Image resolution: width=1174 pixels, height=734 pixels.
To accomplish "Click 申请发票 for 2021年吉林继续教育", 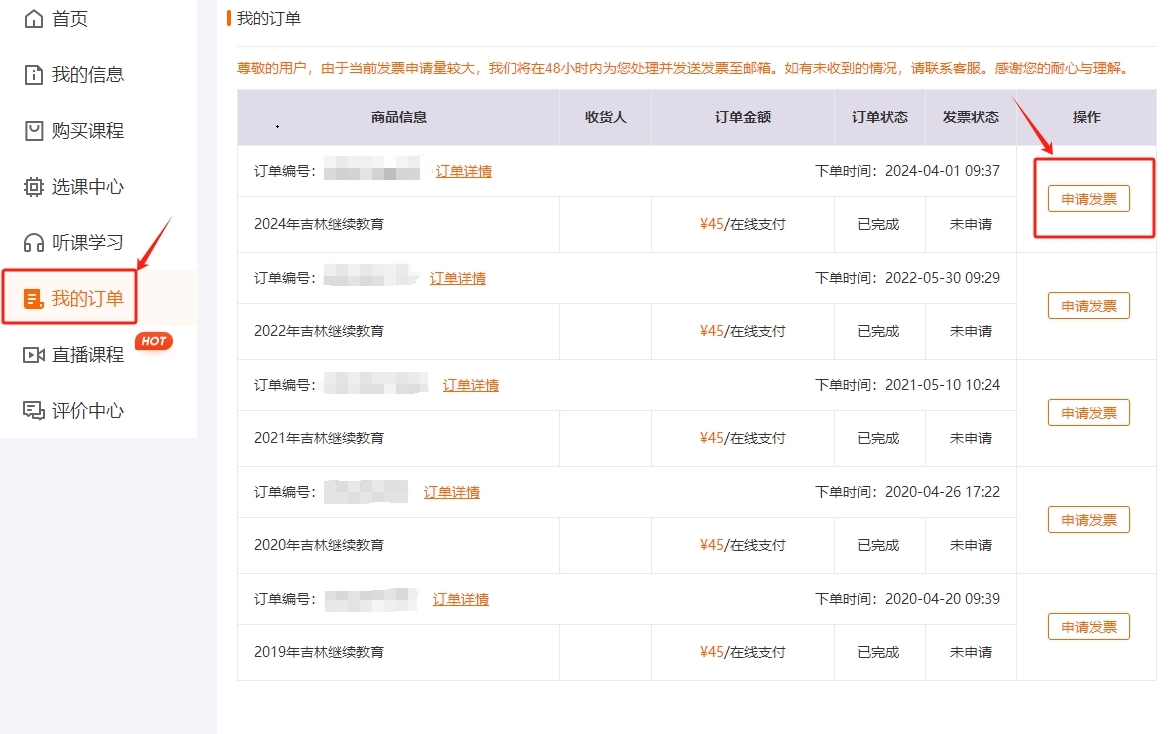I will click(1088, 412).
